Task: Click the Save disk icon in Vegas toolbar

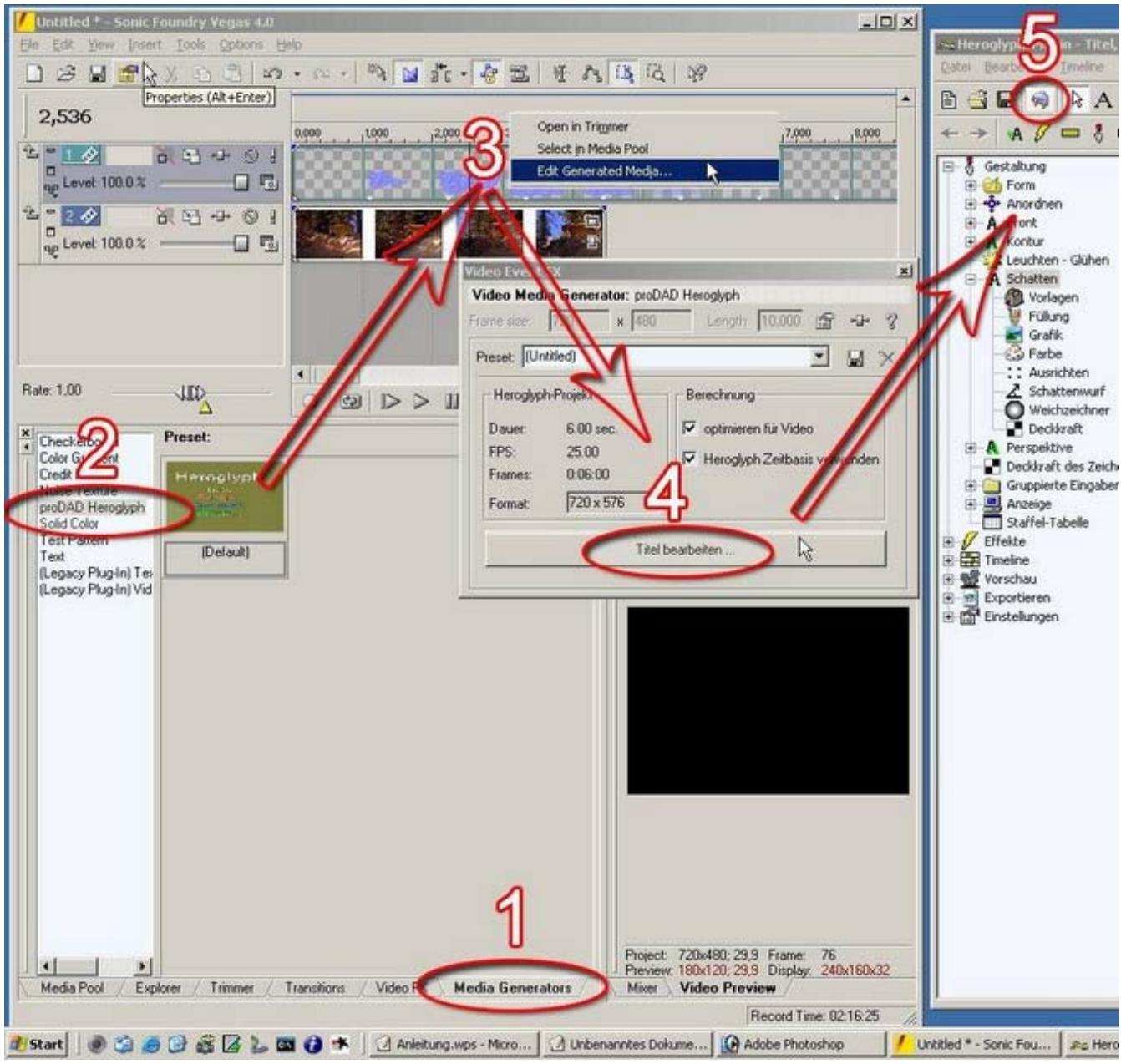Action: (x=98, y=73)
